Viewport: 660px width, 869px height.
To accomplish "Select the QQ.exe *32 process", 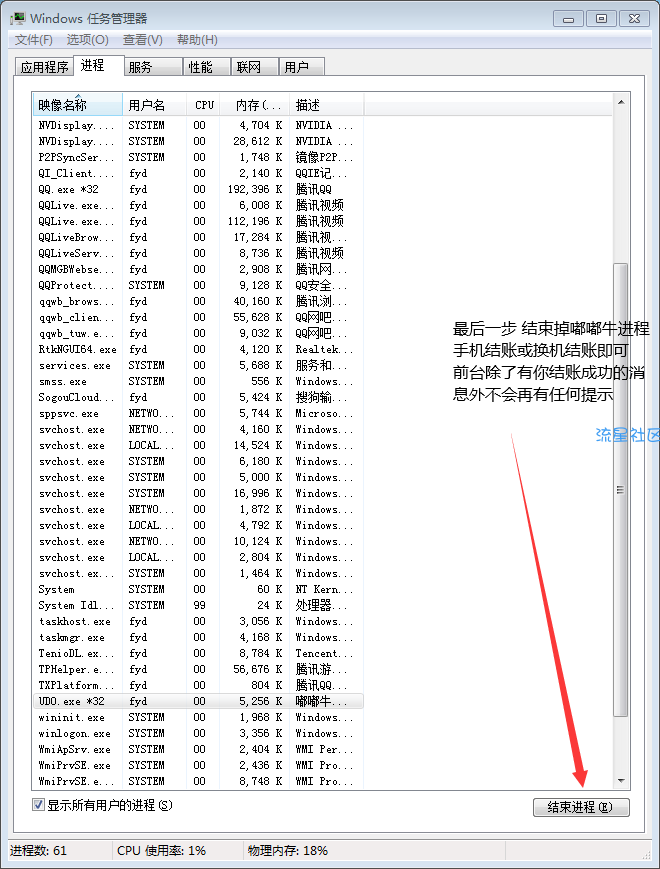I will click(198, 189).
